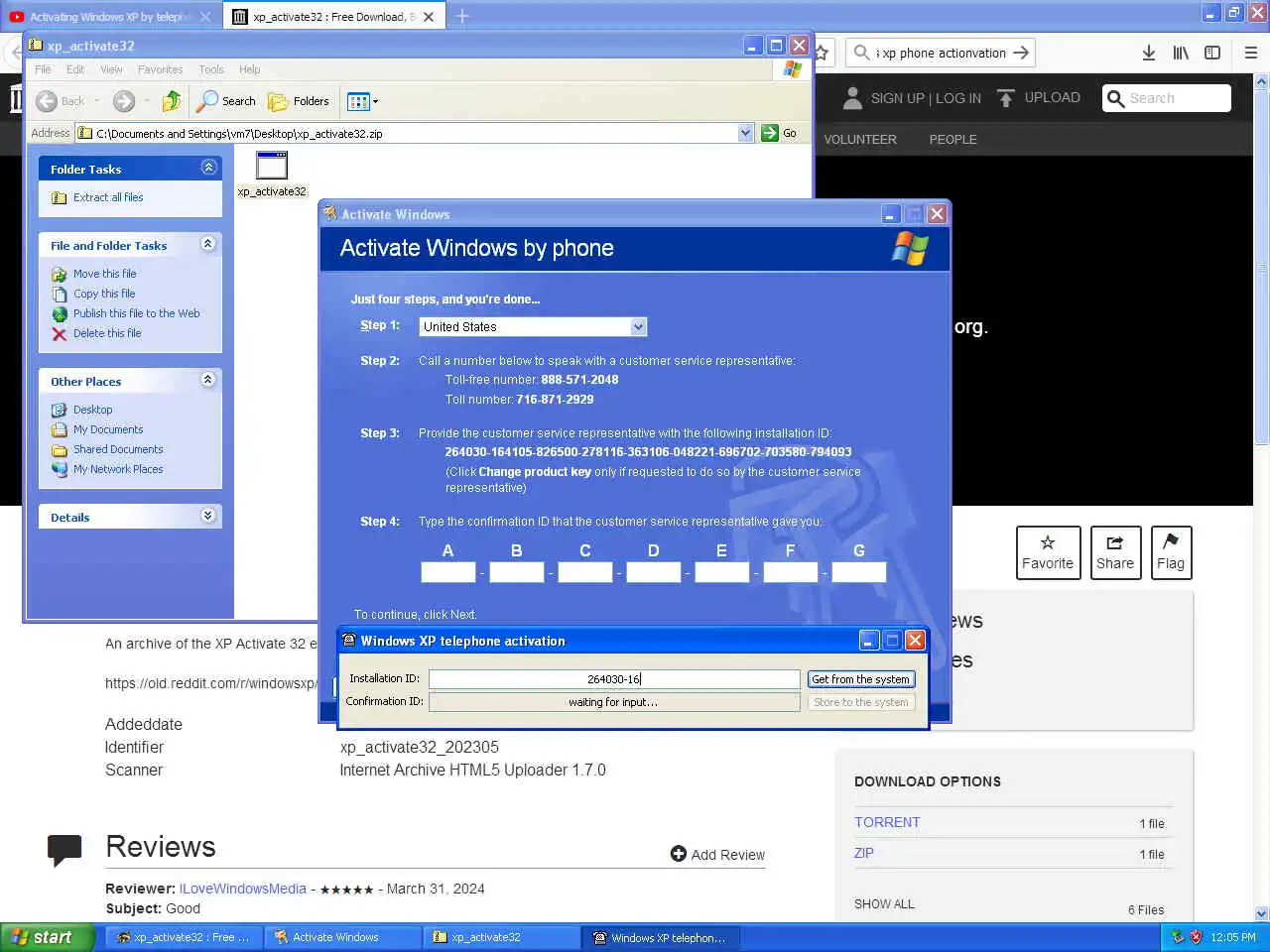
Task: Download the TORRENT option
Action: coord(887,822)
